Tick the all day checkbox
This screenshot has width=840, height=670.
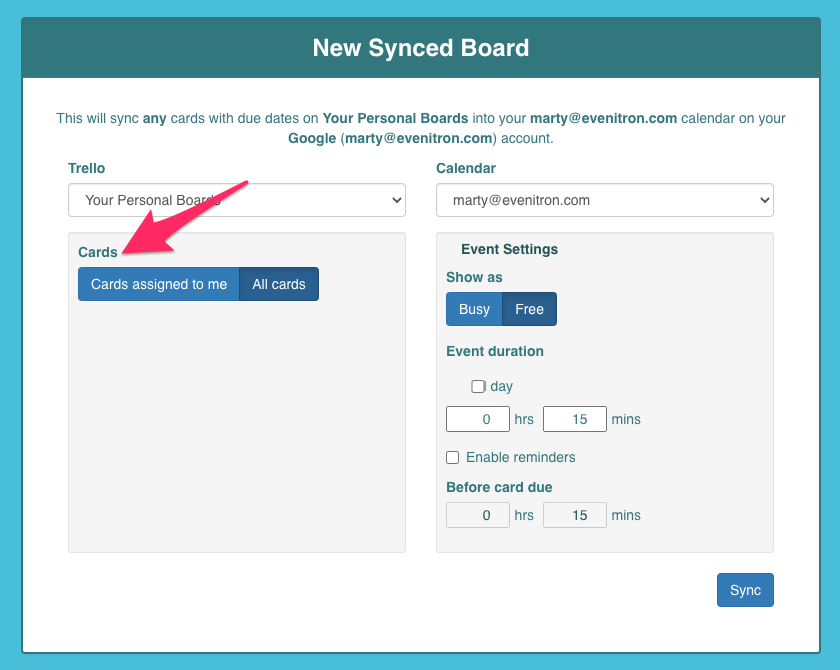click(478, 386)
